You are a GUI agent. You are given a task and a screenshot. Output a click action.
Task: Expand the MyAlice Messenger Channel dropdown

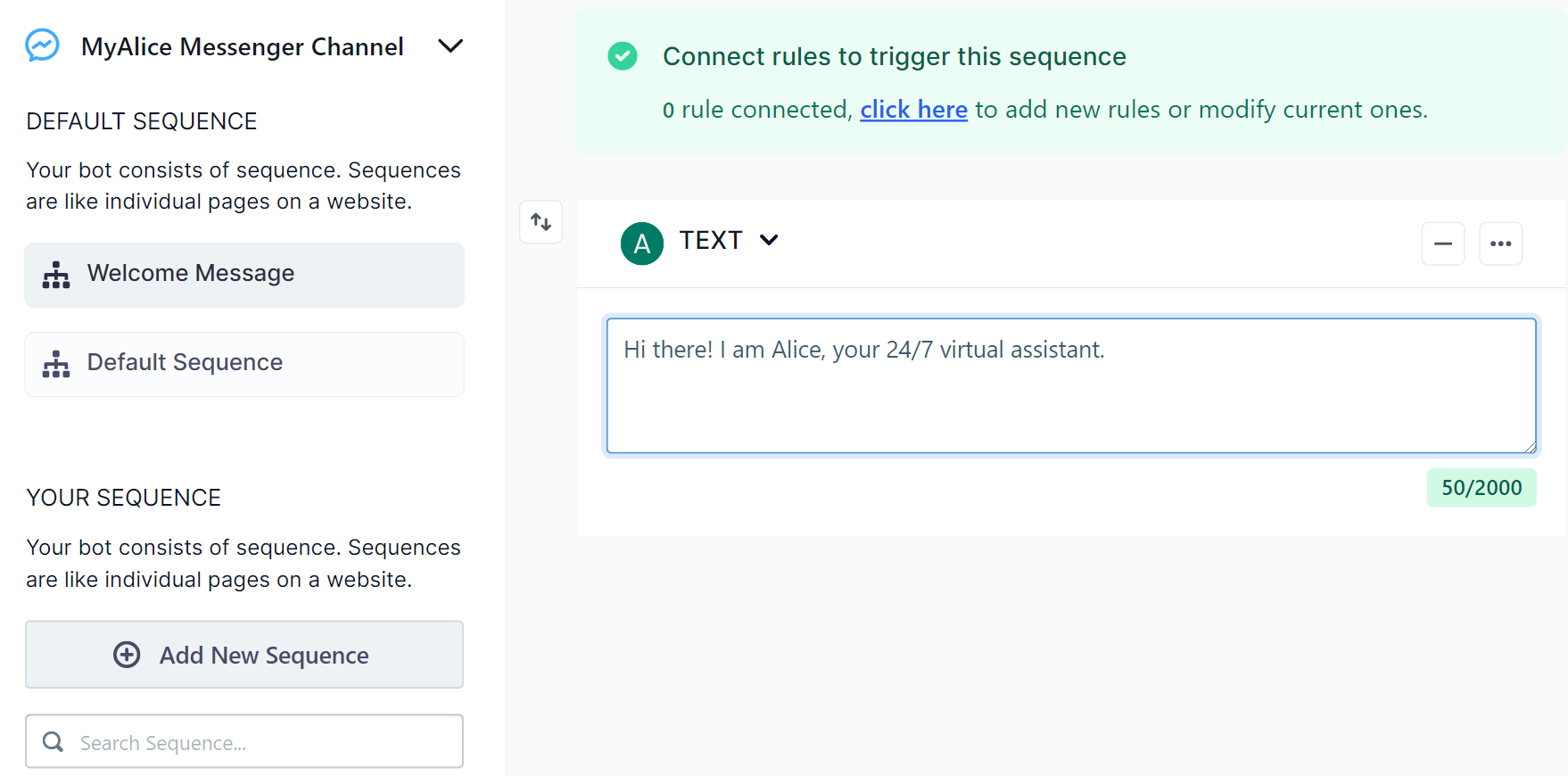pyautogui.click(x=450, y=45)
